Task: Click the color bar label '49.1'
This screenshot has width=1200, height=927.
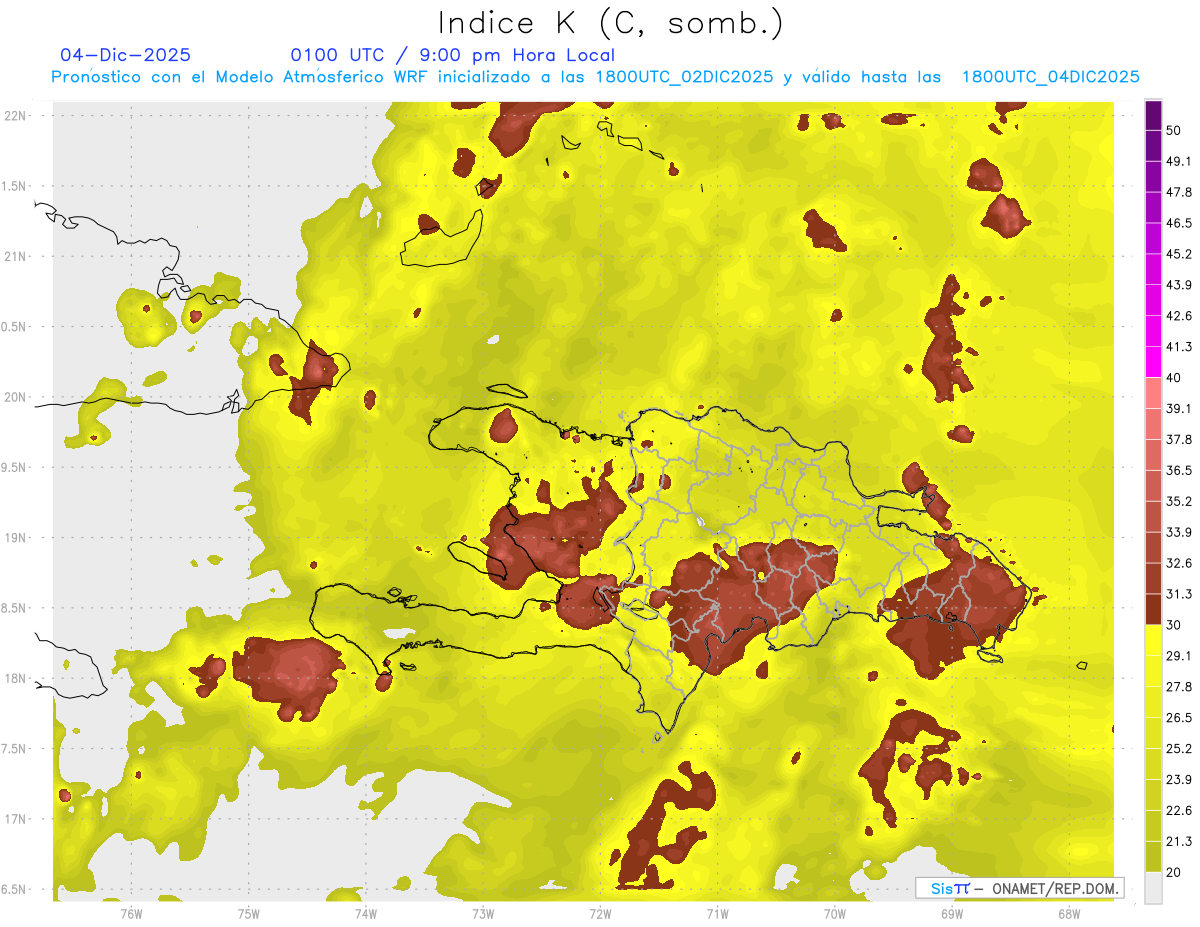Action: pos(1179,161)
